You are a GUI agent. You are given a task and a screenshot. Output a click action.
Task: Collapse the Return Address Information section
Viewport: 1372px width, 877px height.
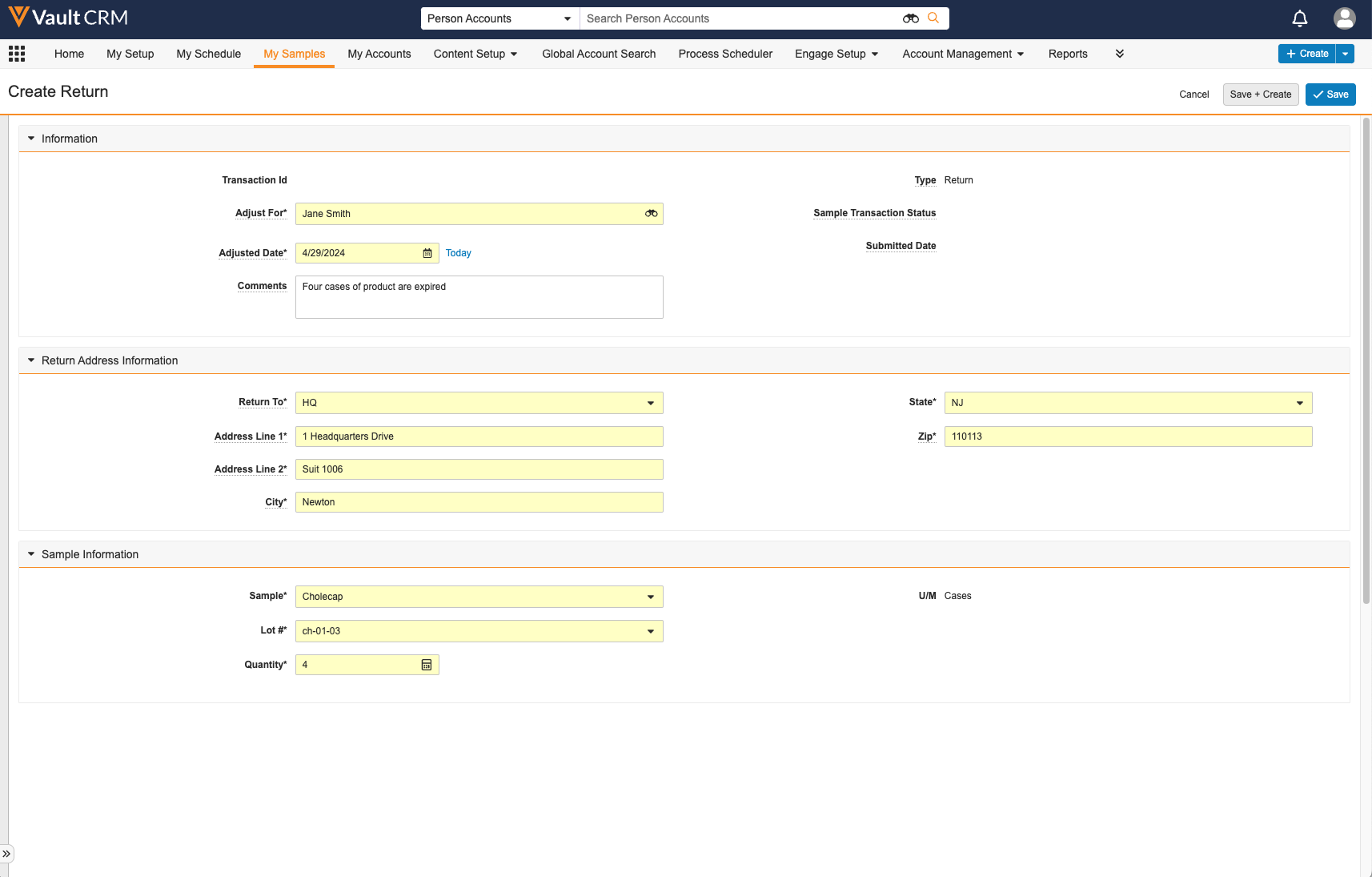(31, 360)
